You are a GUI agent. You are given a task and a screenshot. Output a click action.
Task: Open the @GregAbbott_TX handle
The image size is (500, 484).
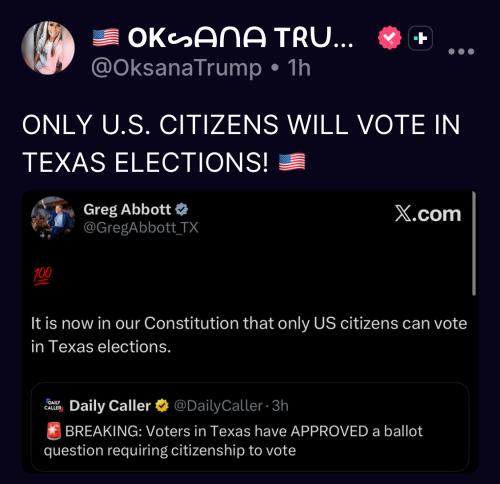tap(141, 228)
